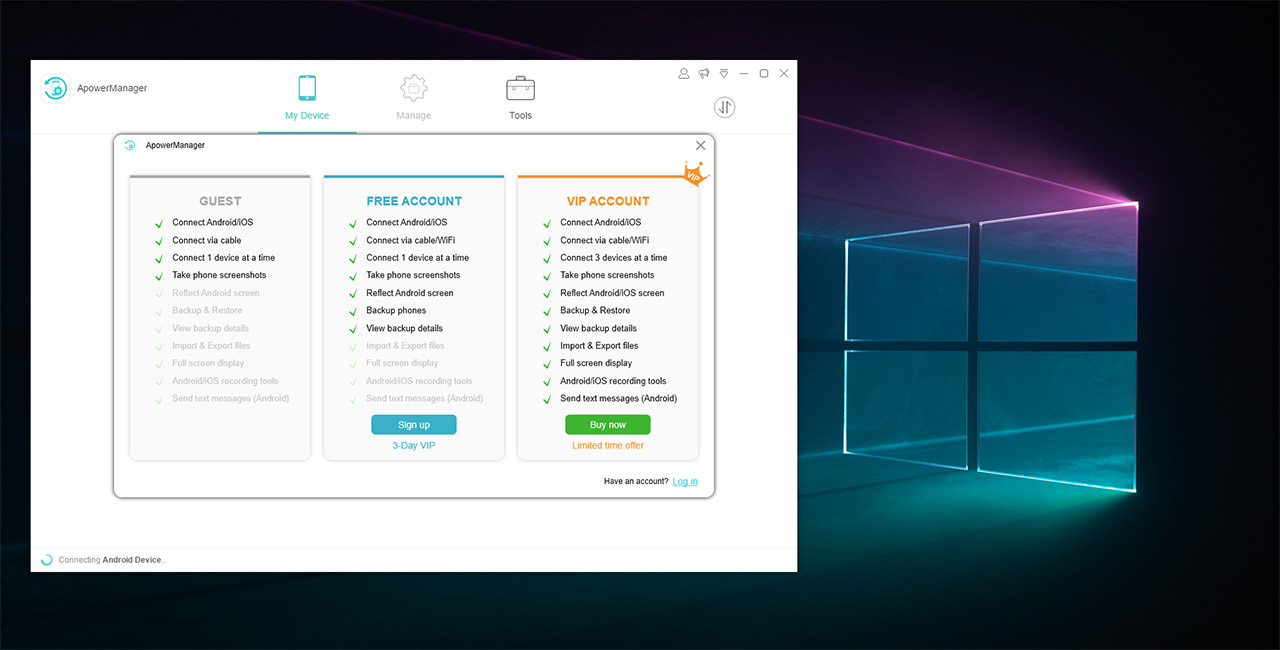Click the 3-Day VIP link
The height and width of the screenshot is (650, 1280).
[x=414, y=446]
